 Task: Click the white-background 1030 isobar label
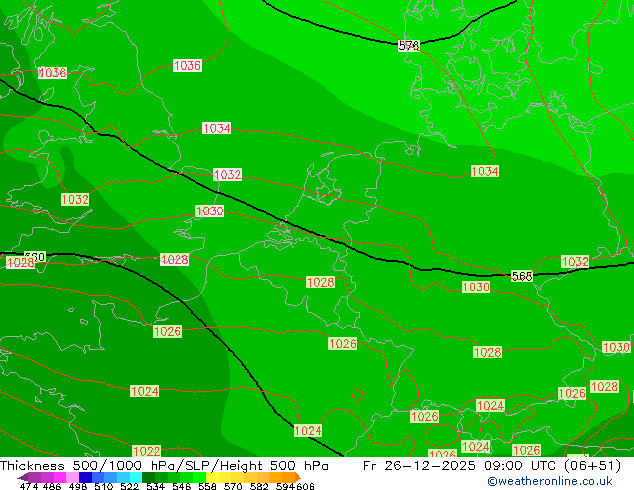pyautogui.click(x=209, y=211)
